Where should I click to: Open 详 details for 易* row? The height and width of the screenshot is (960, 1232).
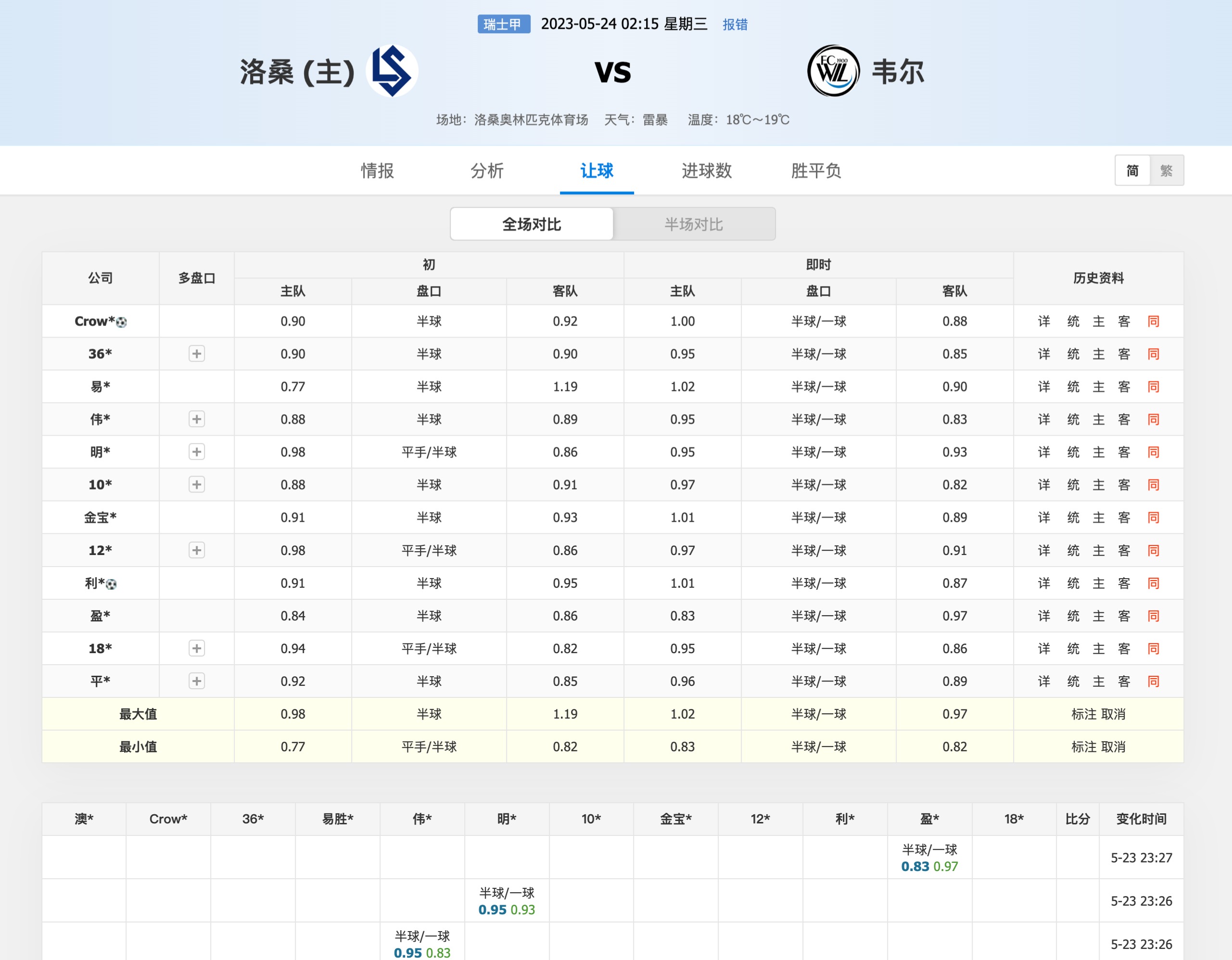1043,386
